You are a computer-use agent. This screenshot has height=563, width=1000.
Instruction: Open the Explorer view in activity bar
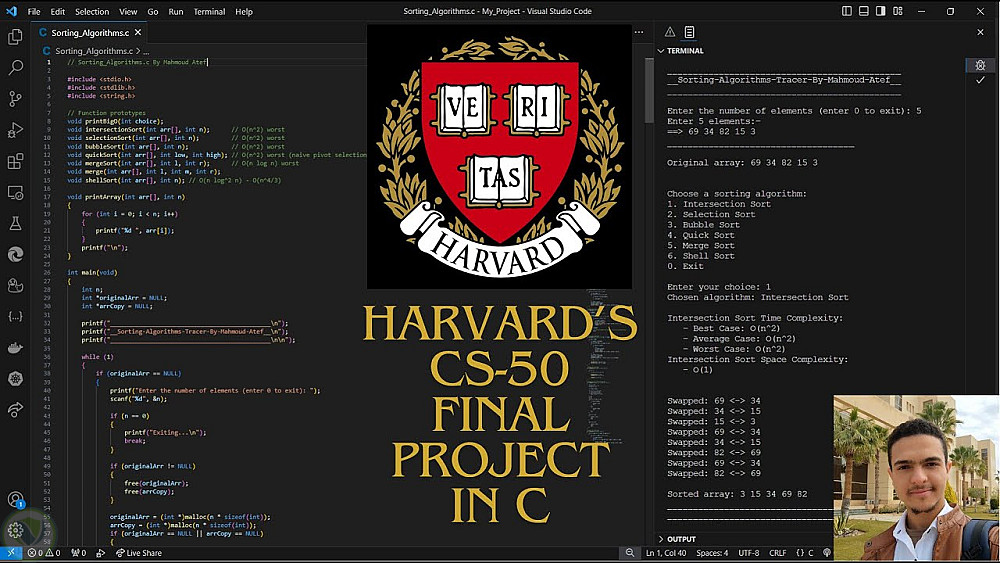(x=15, y=36)
